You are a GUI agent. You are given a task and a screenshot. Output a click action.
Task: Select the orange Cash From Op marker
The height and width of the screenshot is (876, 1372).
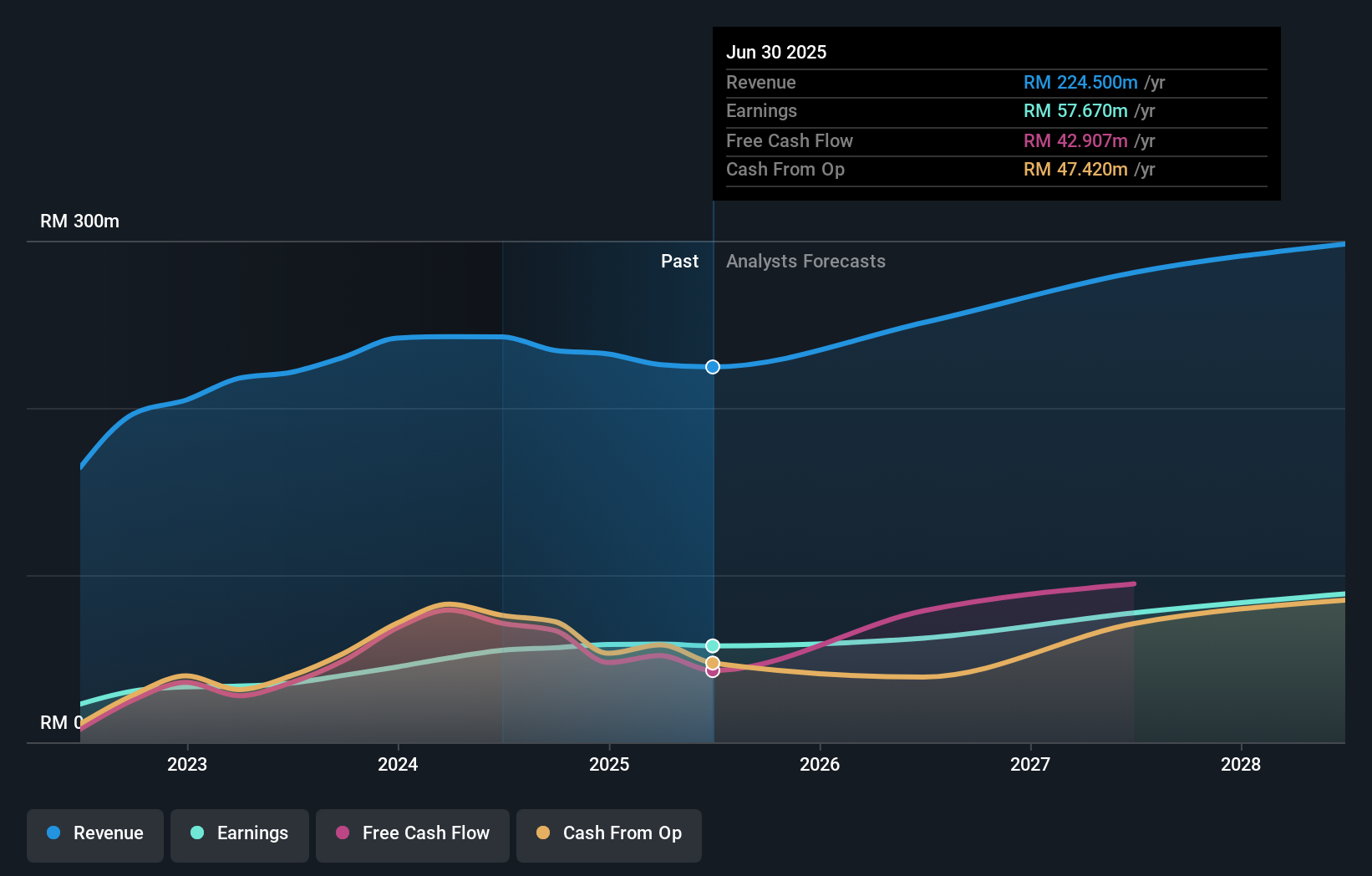pos(712,660)
